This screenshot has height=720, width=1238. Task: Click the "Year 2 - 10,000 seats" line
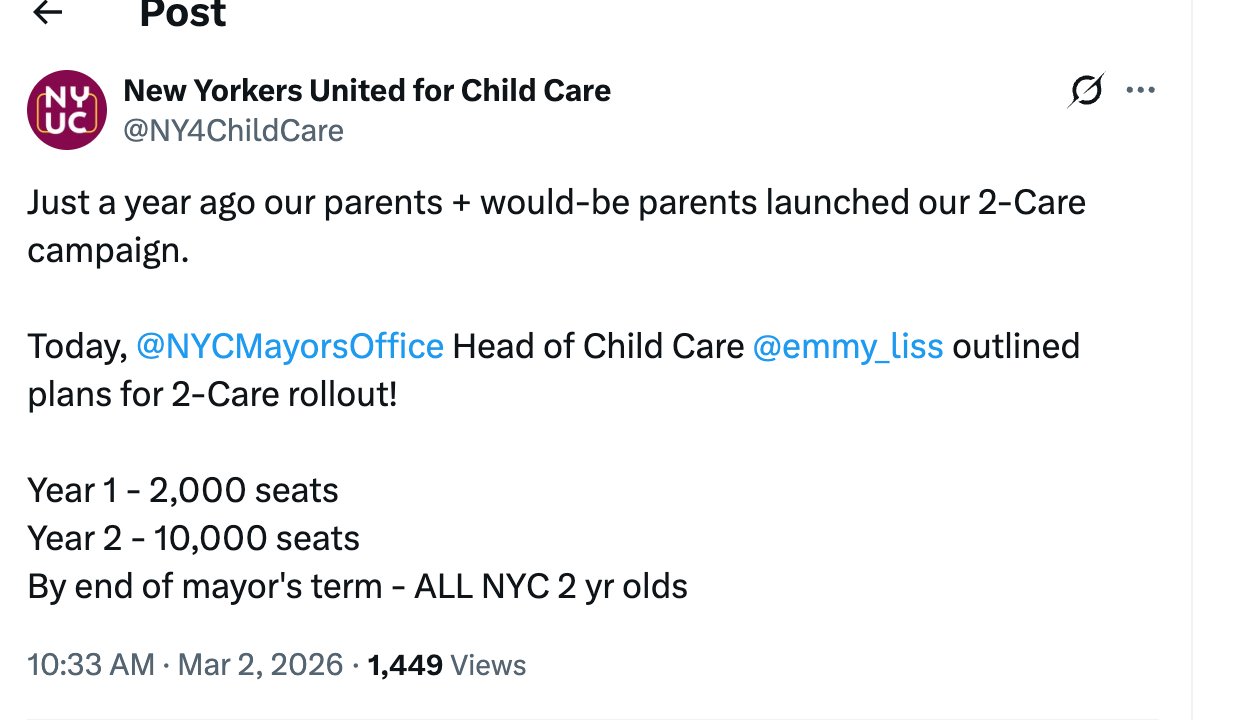pos(193,538)
